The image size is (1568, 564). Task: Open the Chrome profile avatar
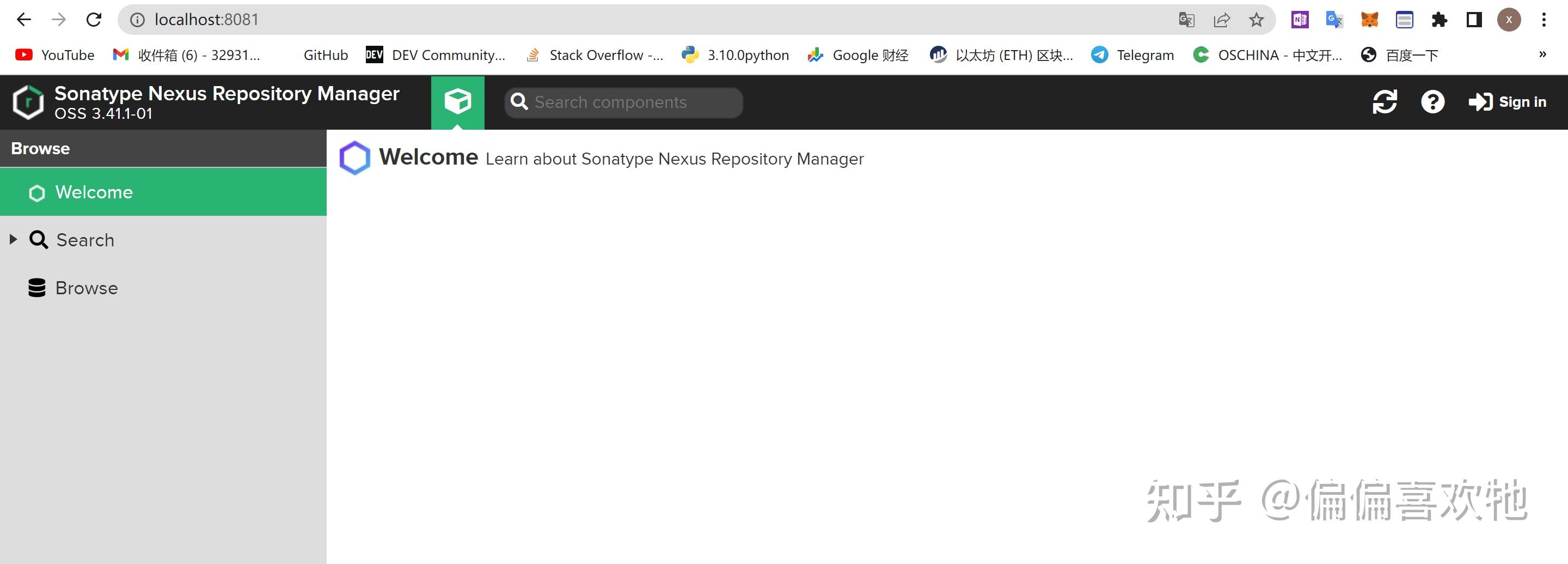coord(1509,20)
